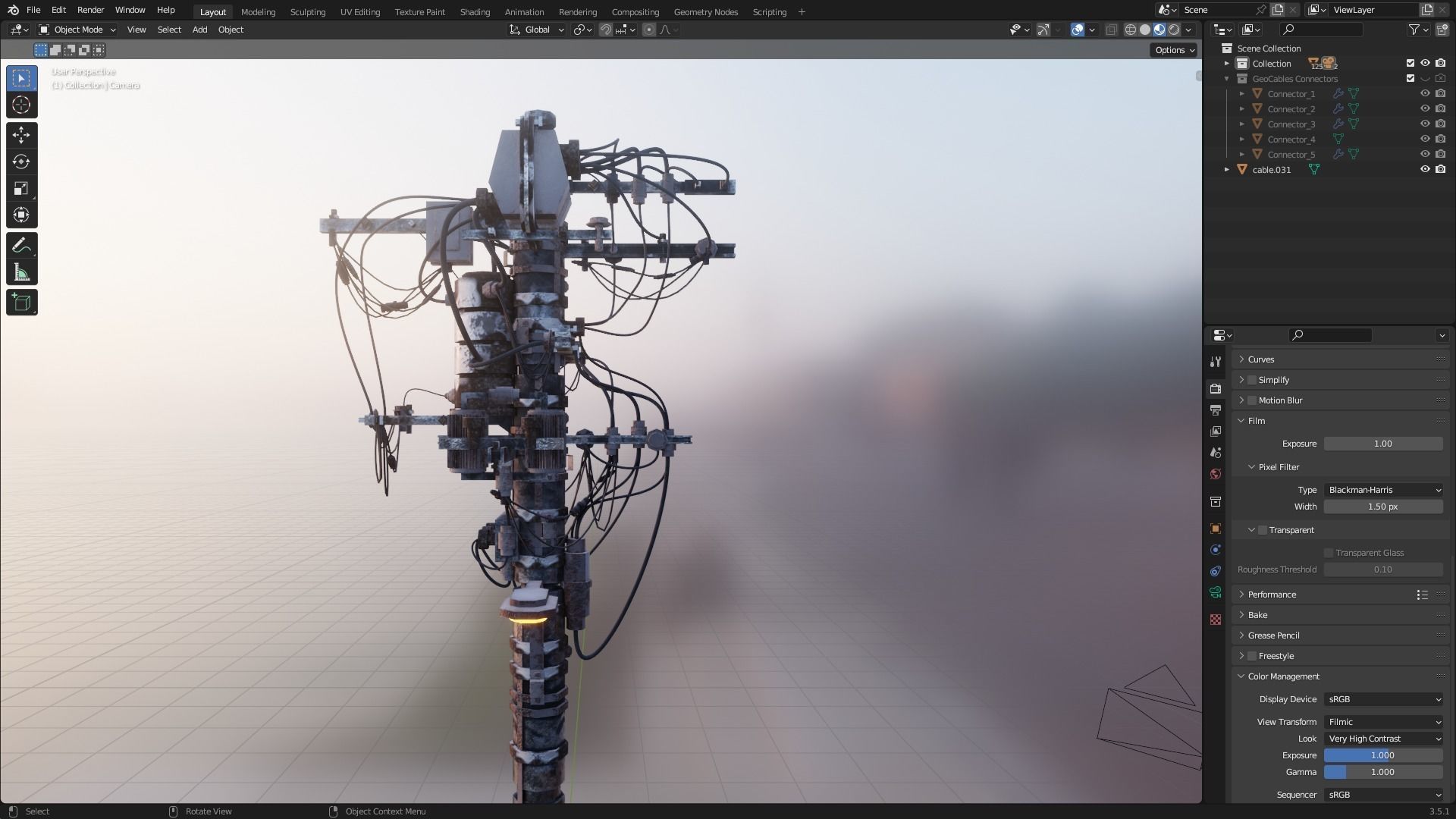
Task: Click the Film Exposure value field
Action: (1383, 444)
